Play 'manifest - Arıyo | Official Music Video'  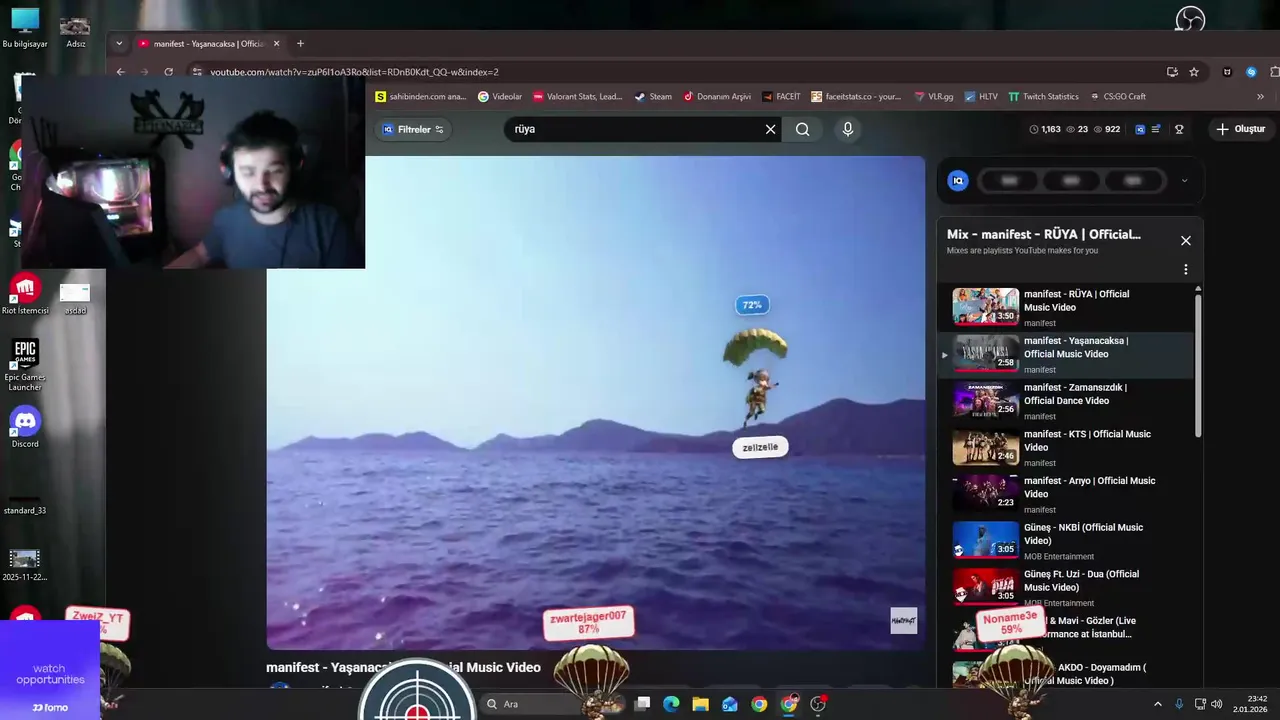[1066, 494]
